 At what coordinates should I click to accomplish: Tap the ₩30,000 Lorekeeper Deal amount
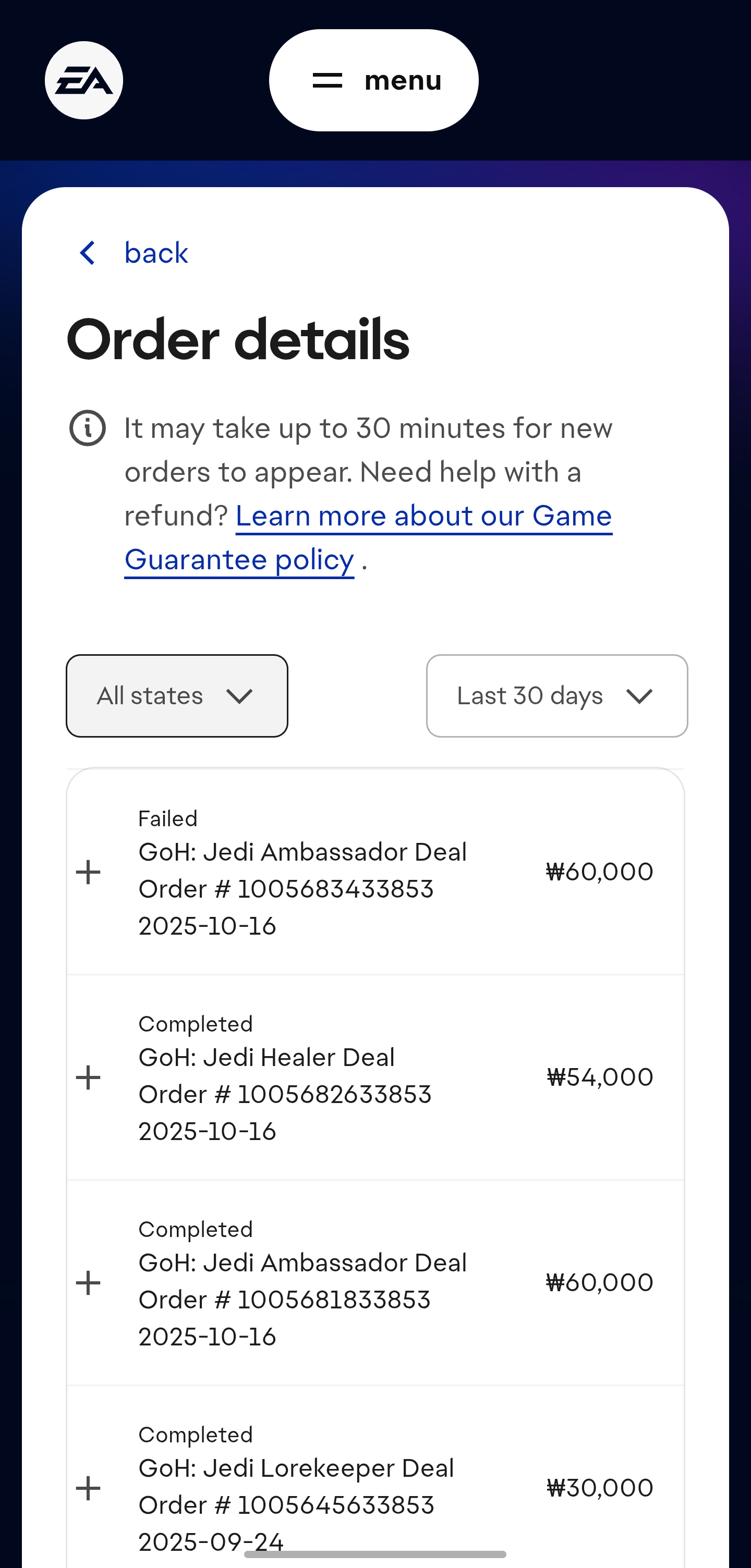[x=600, y=1488]
